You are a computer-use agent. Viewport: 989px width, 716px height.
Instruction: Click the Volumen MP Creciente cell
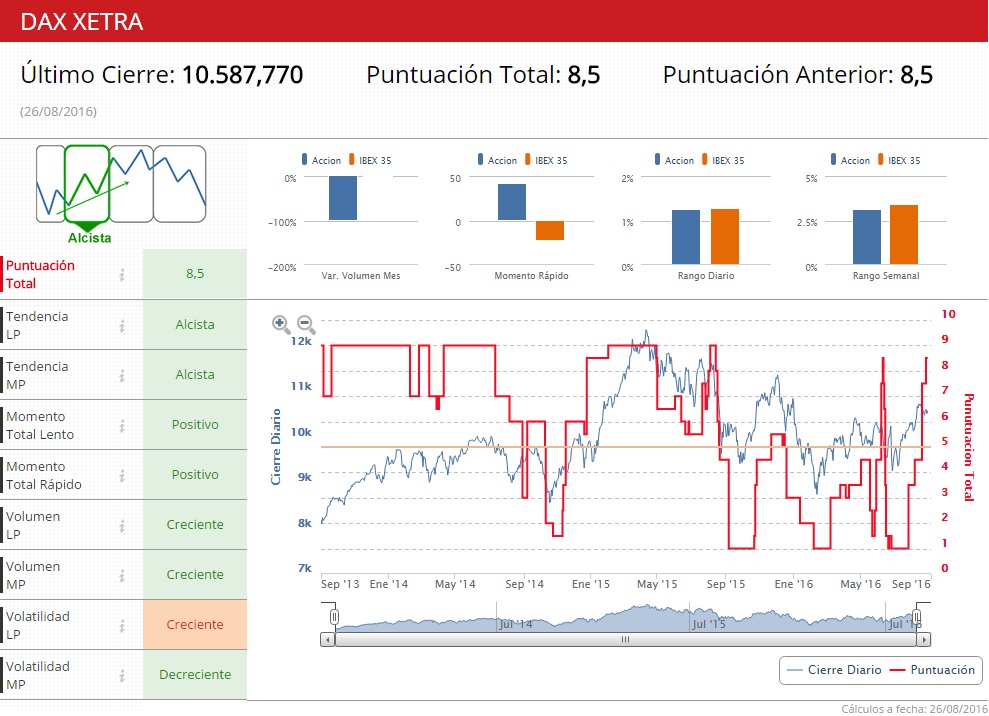point(195,575)
